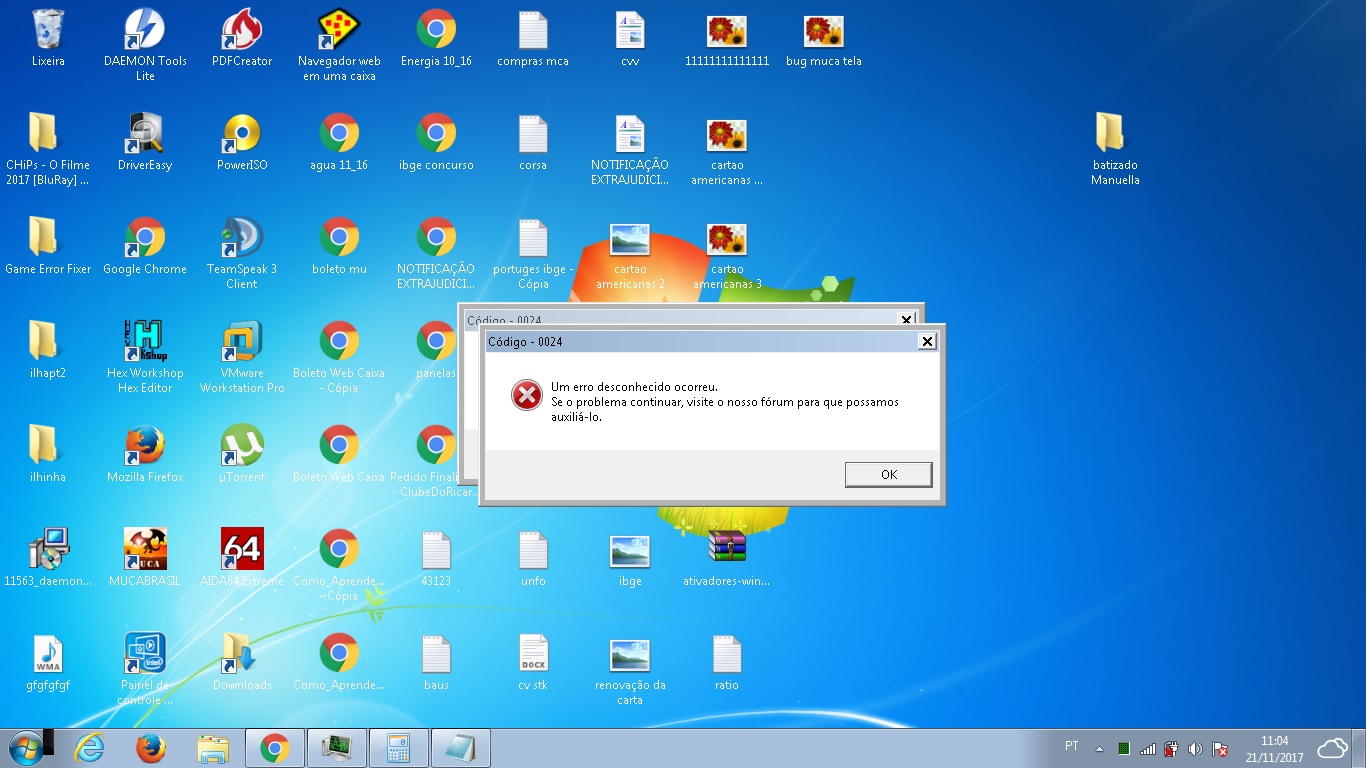Select the DriverEasy desktop icon
The height and width of the screenshot is (768, 1366).
[145, 136]
